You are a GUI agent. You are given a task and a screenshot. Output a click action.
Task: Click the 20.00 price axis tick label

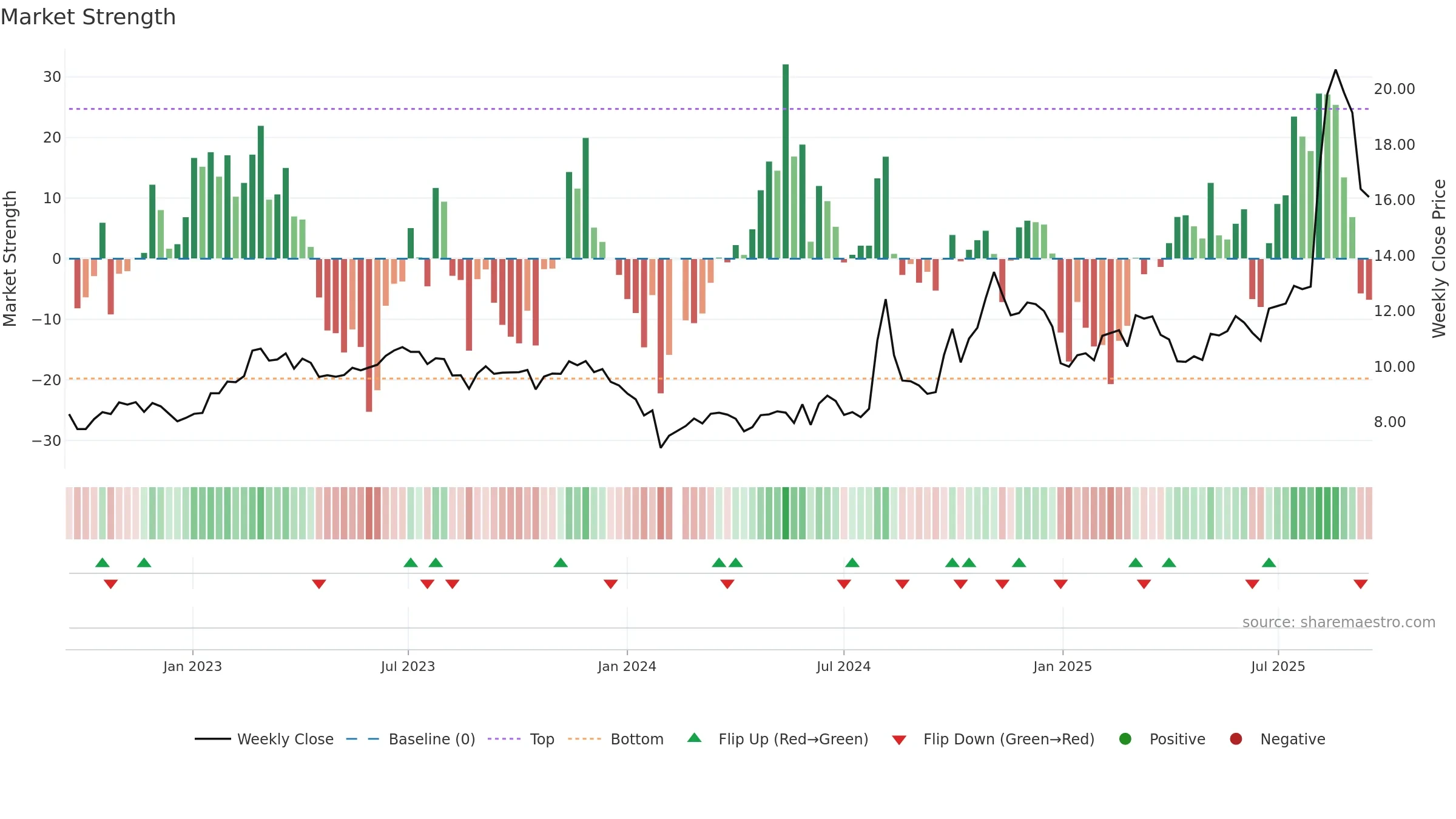point(1394,89)
